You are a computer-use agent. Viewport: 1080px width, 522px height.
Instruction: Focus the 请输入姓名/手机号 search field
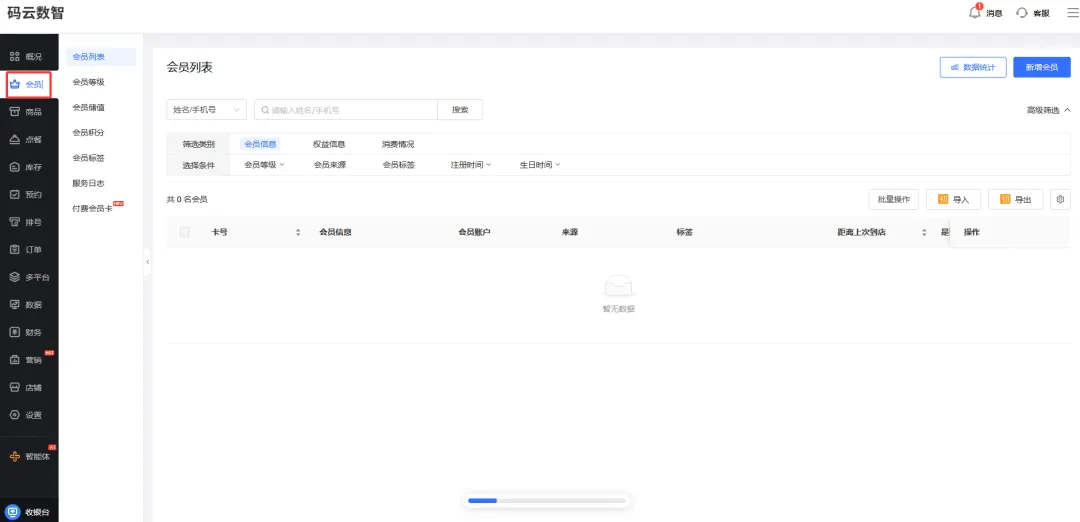click(x=346, y=109)
